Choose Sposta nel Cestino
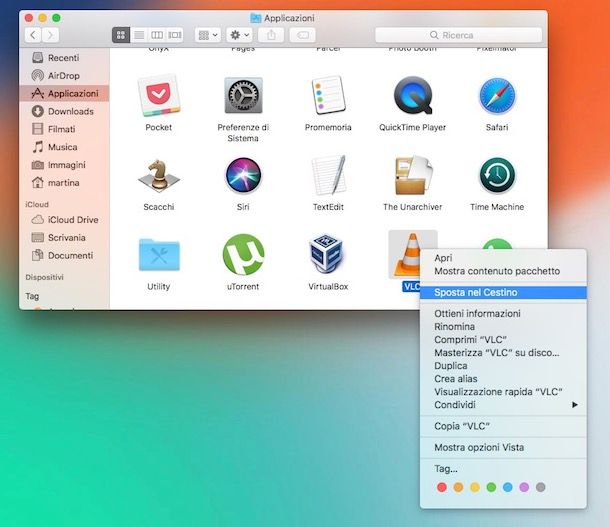This screenshot has height=527, width=610. 503,292
